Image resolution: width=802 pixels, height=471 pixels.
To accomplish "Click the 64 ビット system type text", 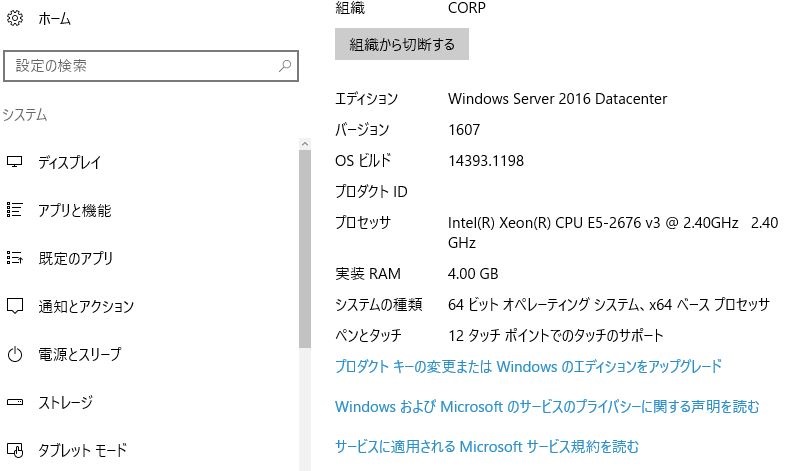I will click(609, 305).
